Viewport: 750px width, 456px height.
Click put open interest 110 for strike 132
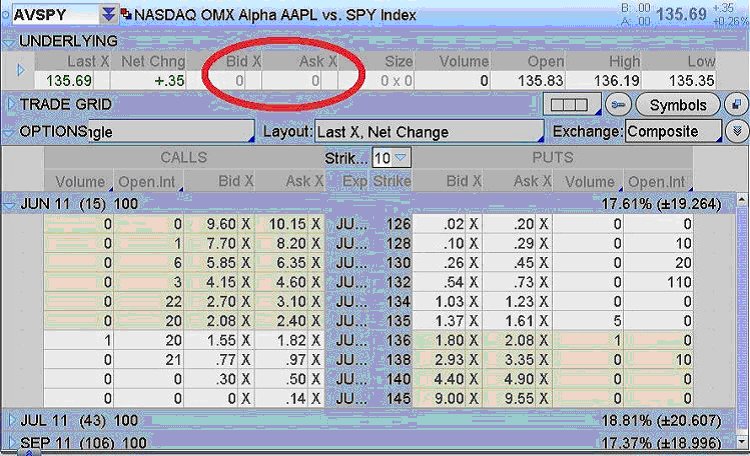[x=679, y=282]
